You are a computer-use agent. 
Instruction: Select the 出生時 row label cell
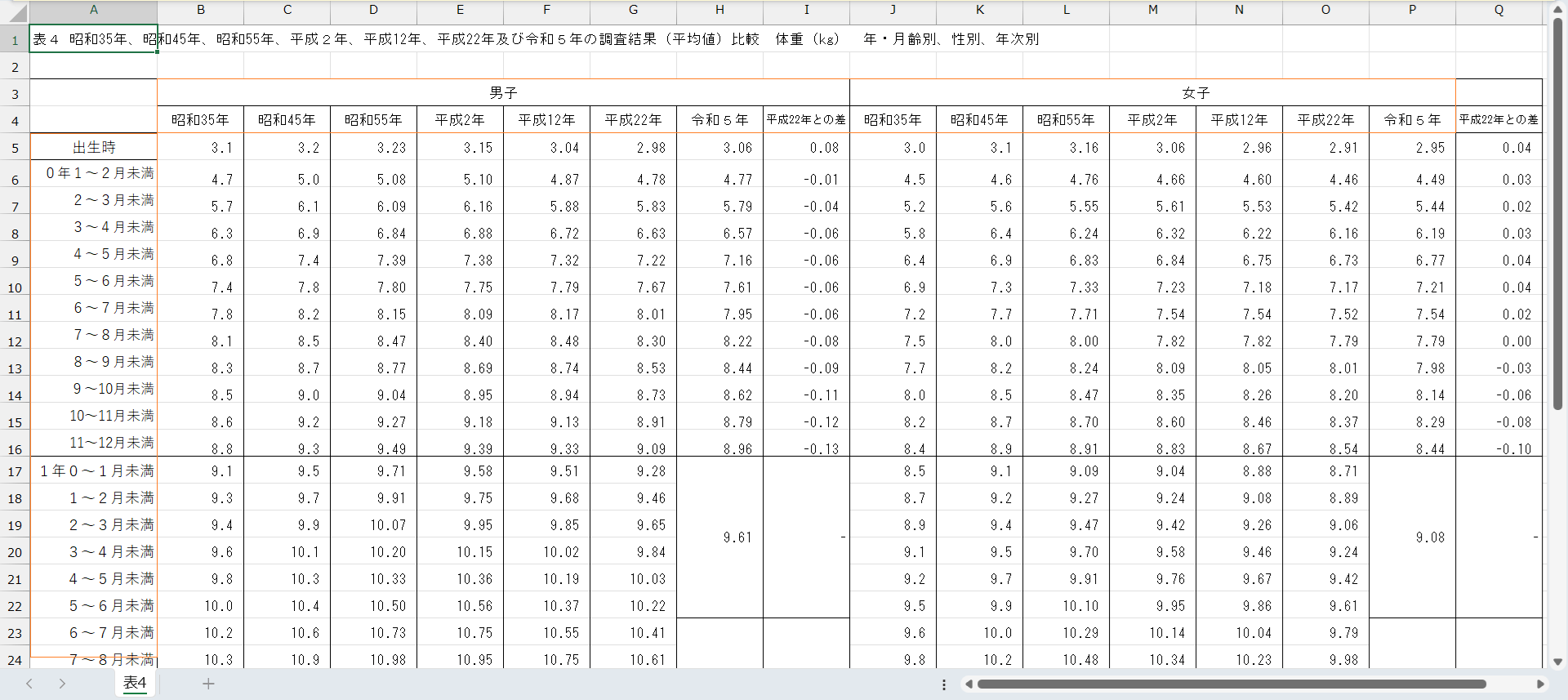pyautogui.click(x=94, y=147)
